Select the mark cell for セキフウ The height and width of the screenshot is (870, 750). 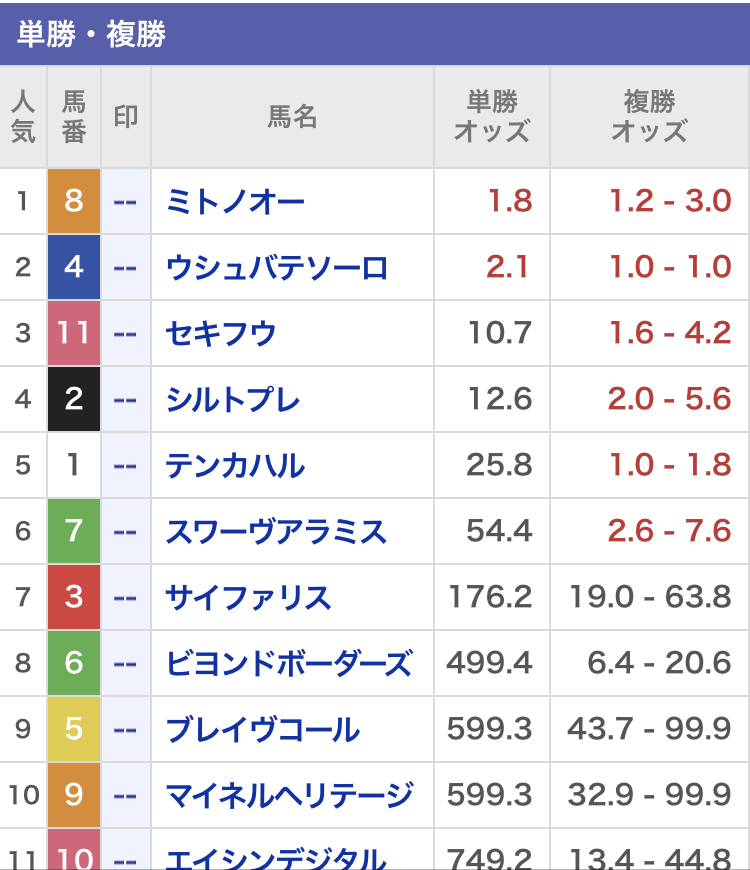coord(126,333)
